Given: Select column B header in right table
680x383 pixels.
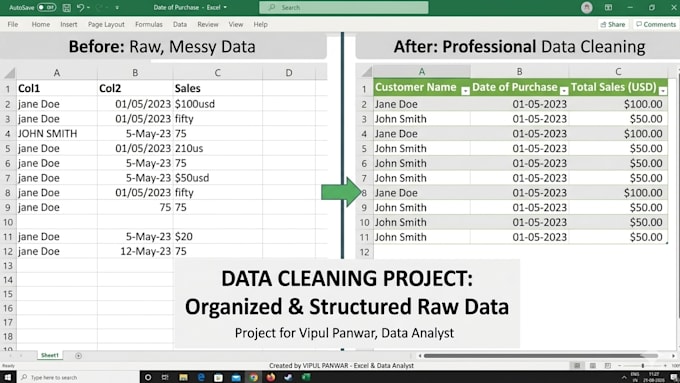Looking at the screenshot, I should pos(519,72).
